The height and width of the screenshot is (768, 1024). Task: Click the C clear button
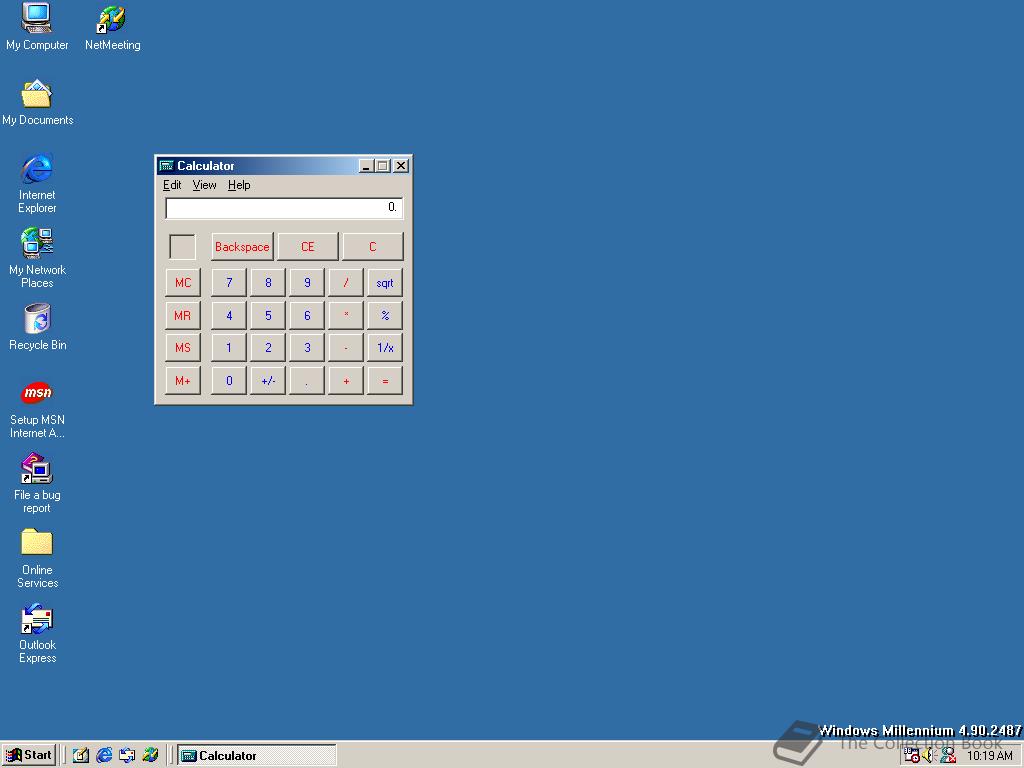[373, 247]
